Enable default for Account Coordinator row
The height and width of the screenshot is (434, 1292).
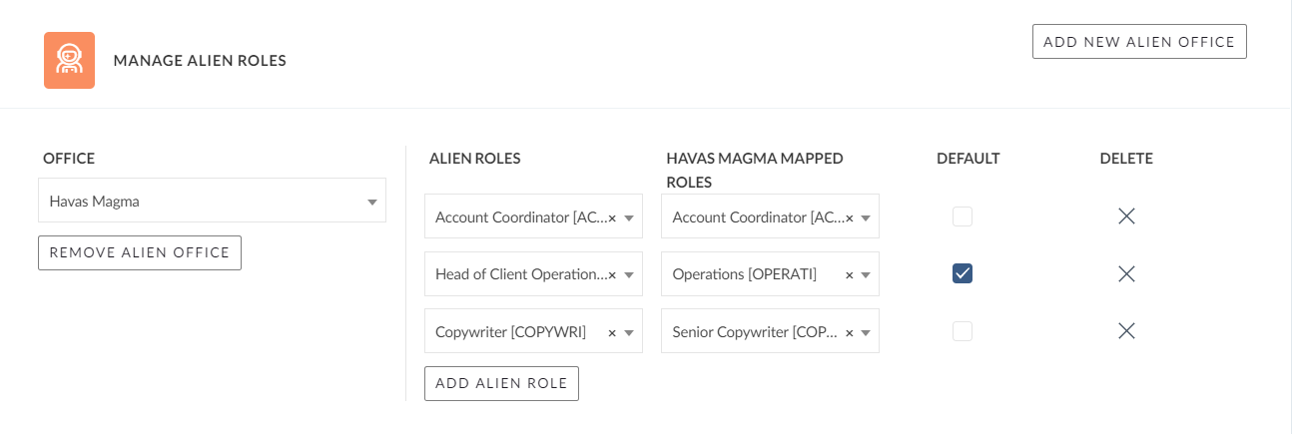(x=962, y=216)
